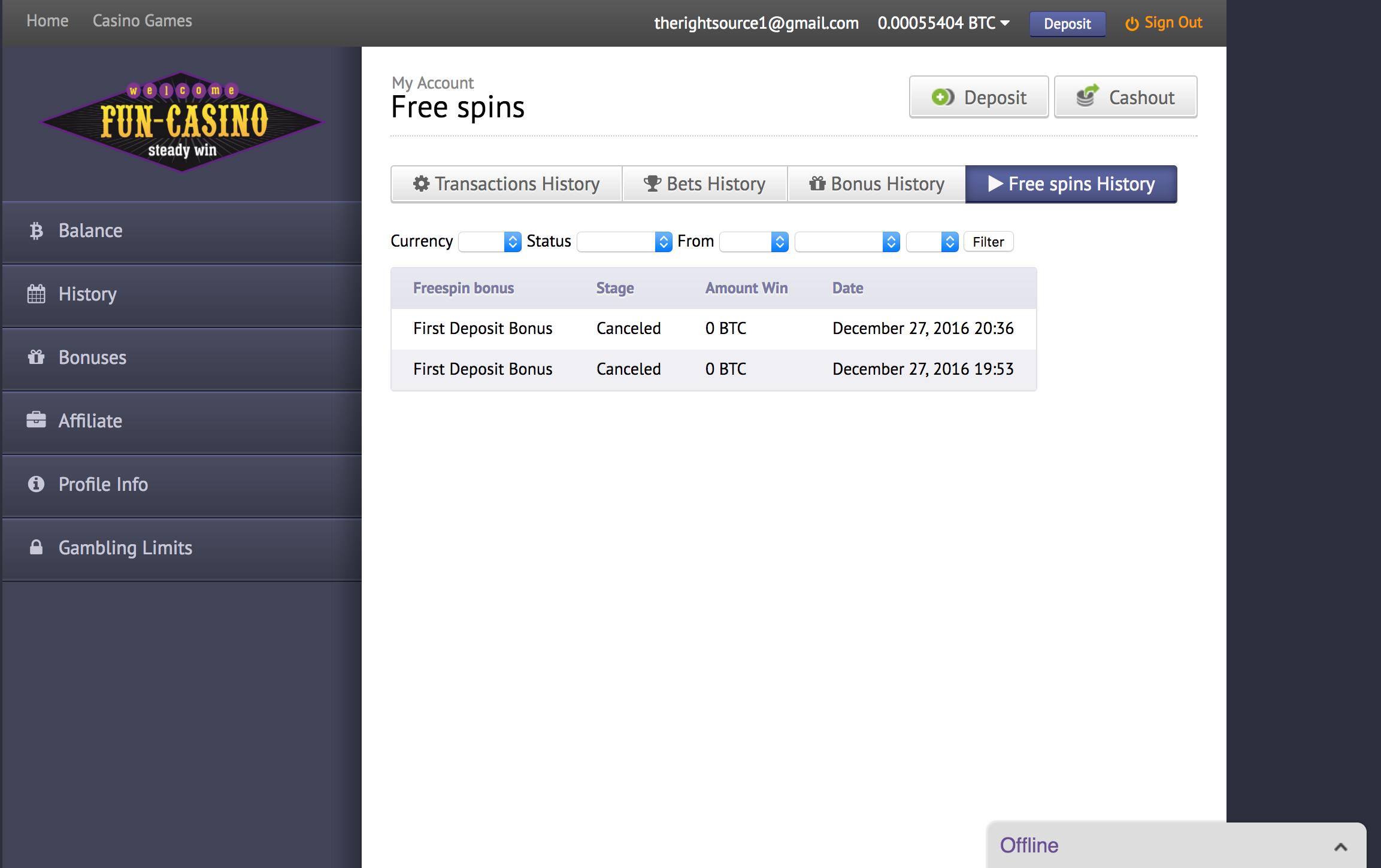Screen dimensions: 1381x868
Task: Click the coins icon on Cashout
Action: pyautogui.click(x=1088, y=96)
